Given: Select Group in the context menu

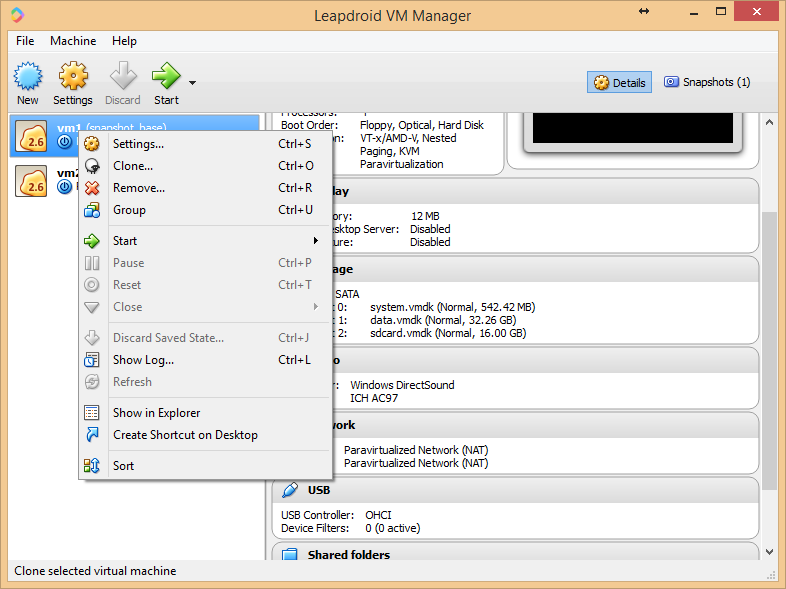Looking at the screenshot, I should 206,210.
